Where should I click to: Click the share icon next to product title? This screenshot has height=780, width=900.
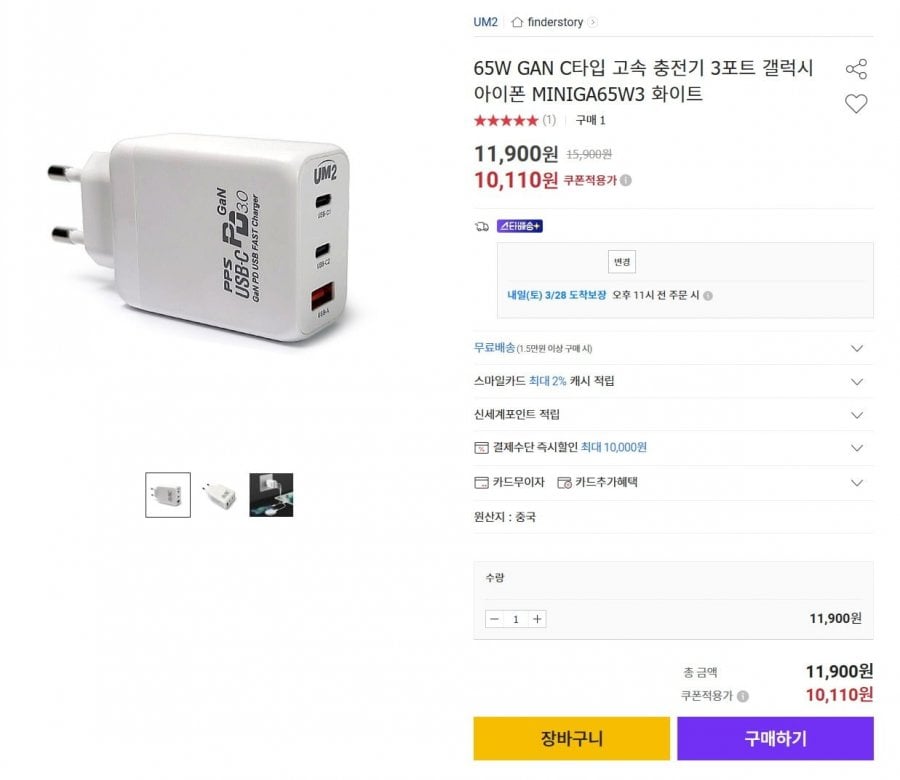(856, 66)
